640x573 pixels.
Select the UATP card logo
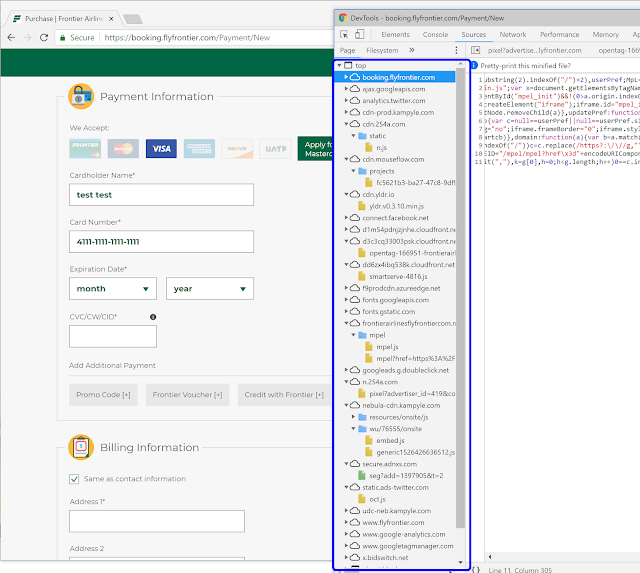(x=276, y=149)
